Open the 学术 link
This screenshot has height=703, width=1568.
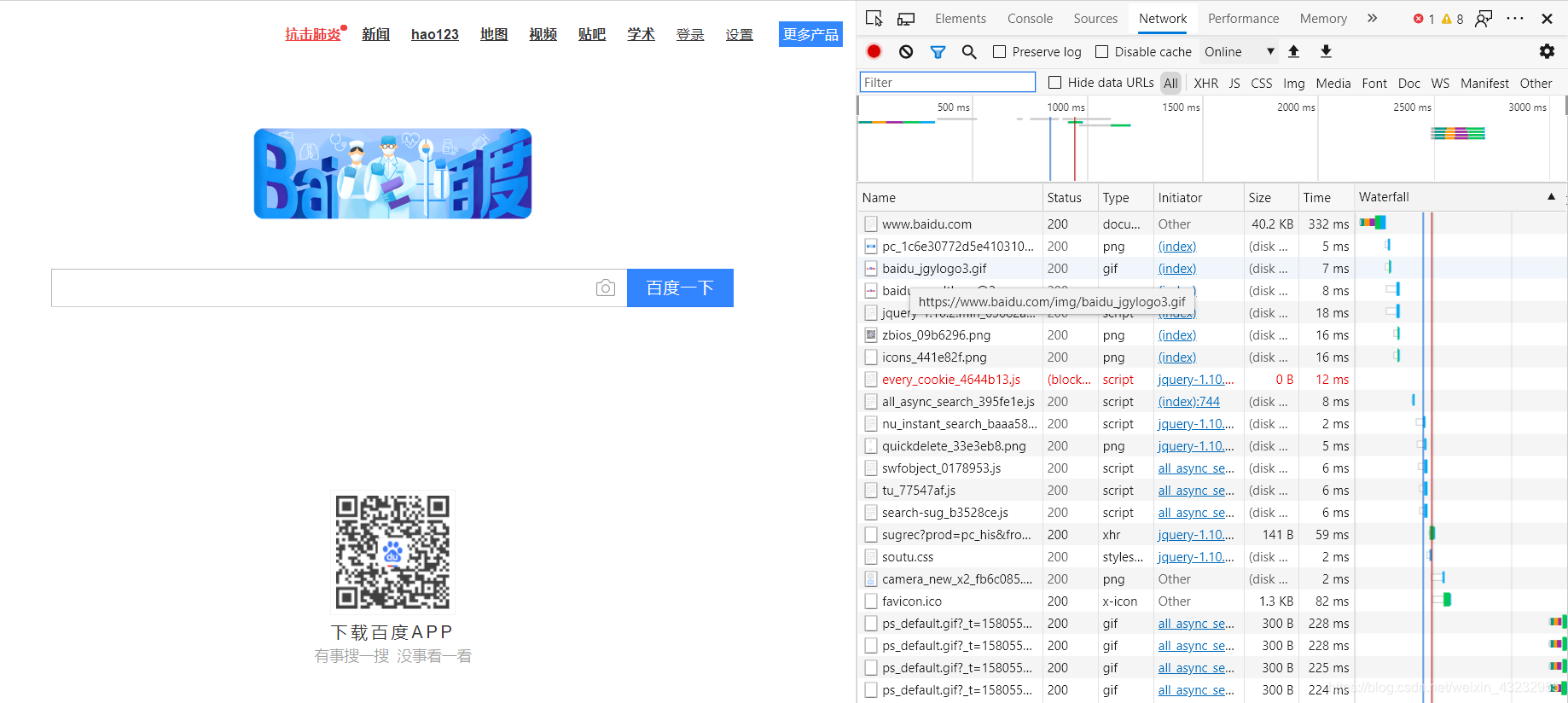[x=641, y=34]
